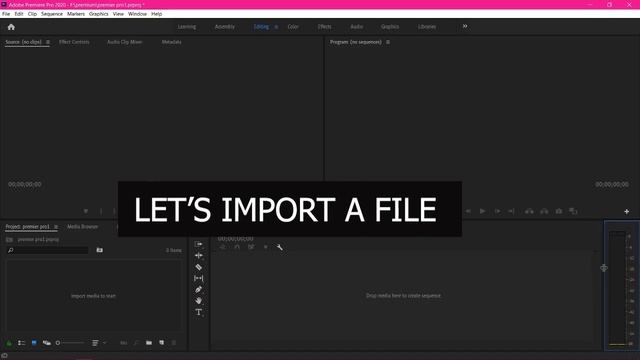The image size is (640, 360).
Task: Export a frame with the camera icon
Action: tap(559, 211)
